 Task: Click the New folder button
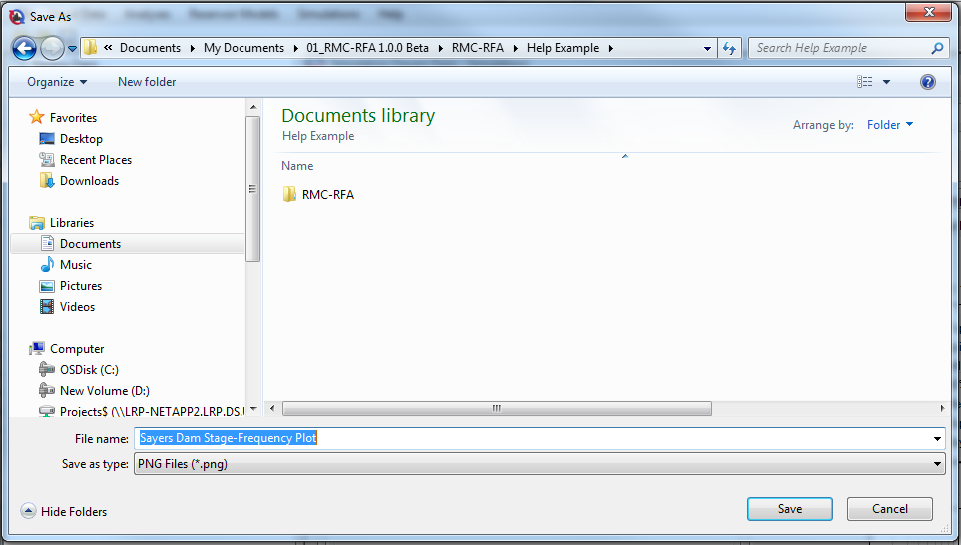[x=147, y=82]
